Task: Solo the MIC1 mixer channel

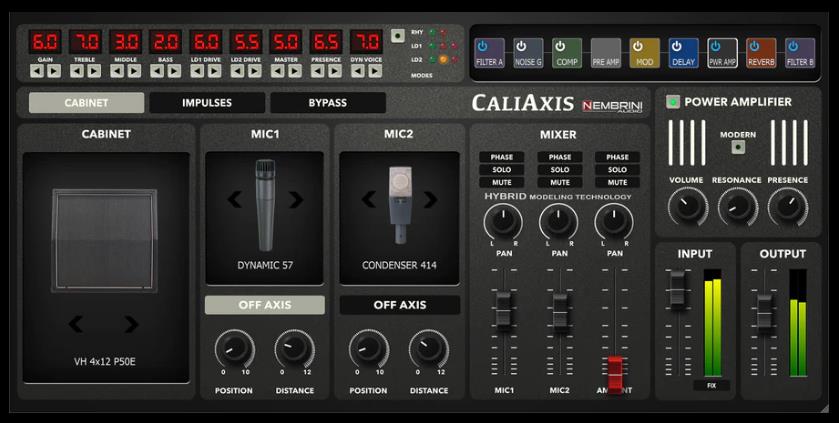Action: [502, 170]
